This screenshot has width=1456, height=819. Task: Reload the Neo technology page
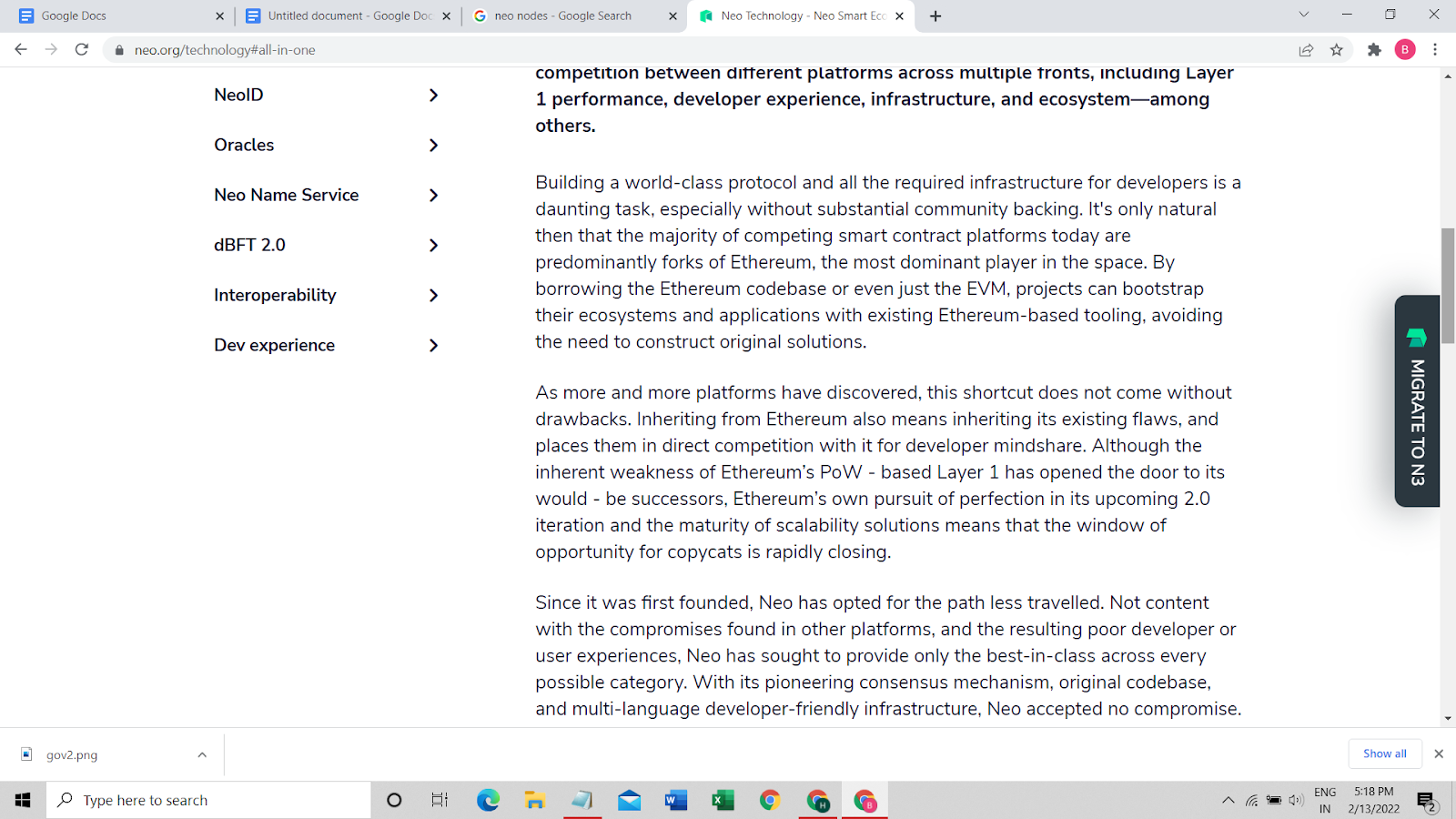tap(82, 49)
